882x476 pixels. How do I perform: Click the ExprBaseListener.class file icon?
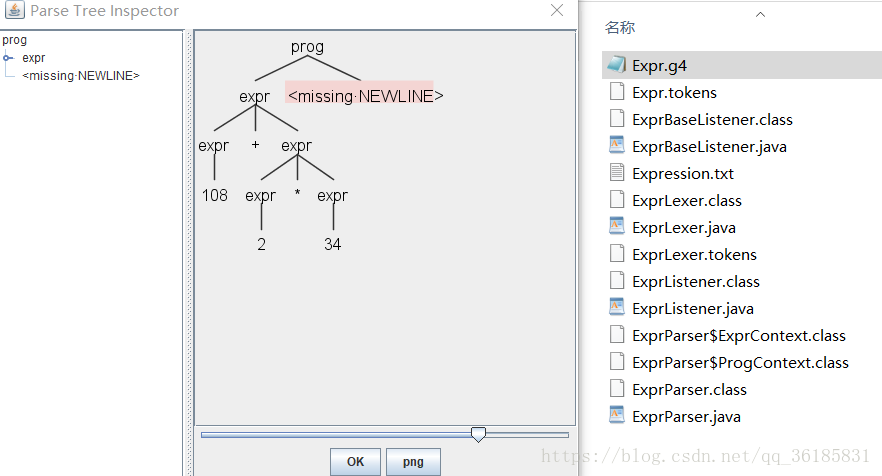point(617,119)
